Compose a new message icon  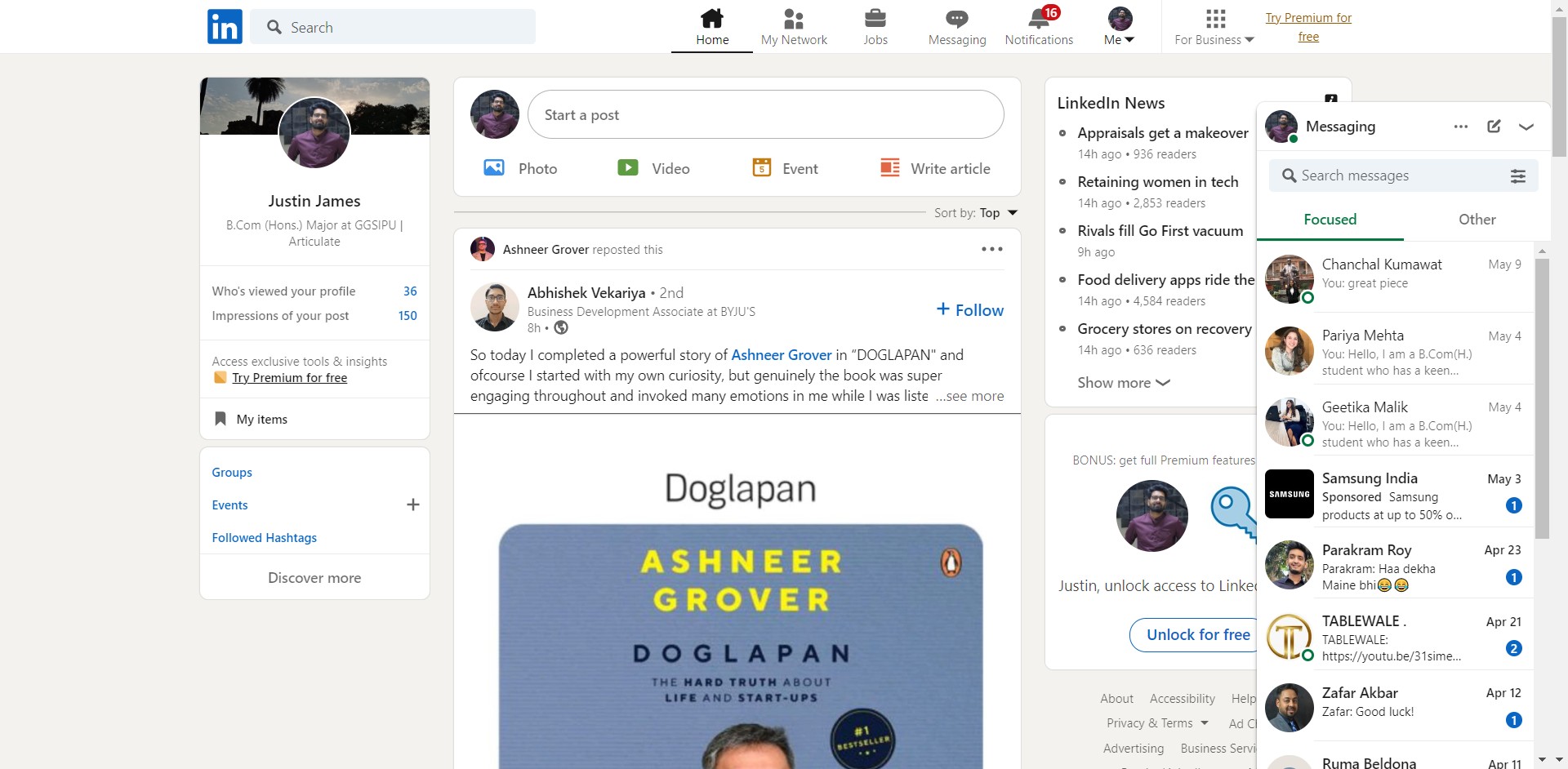1494,127
